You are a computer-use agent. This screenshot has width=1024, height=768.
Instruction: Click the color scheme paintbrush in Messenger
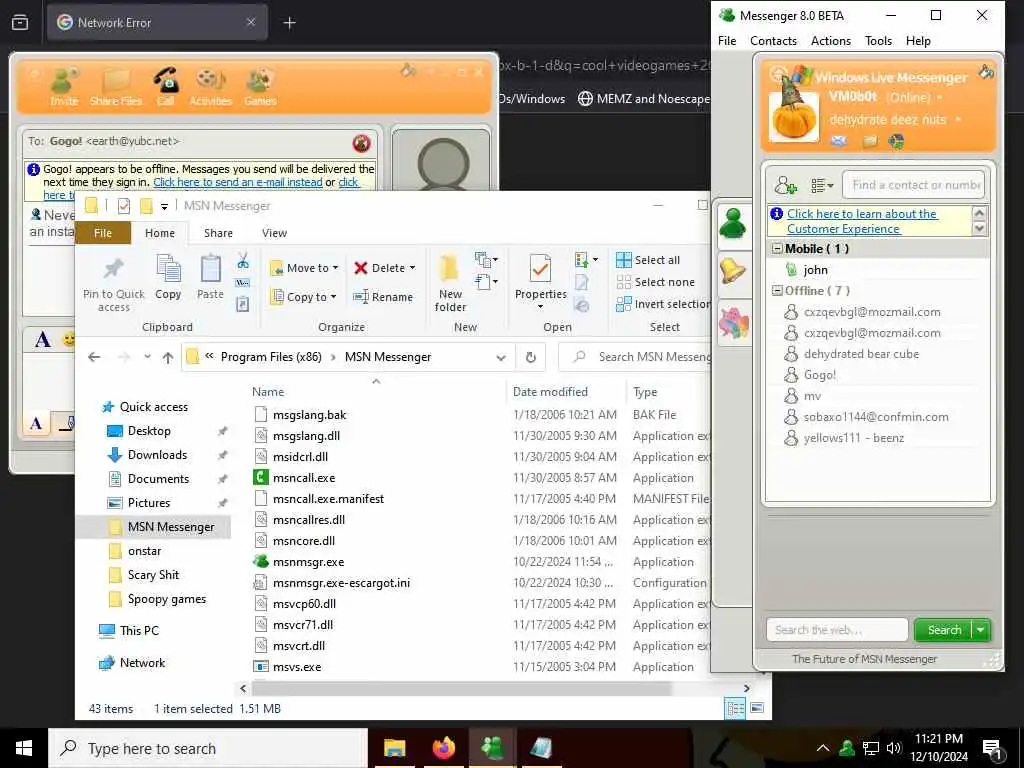tap(986, 72)
